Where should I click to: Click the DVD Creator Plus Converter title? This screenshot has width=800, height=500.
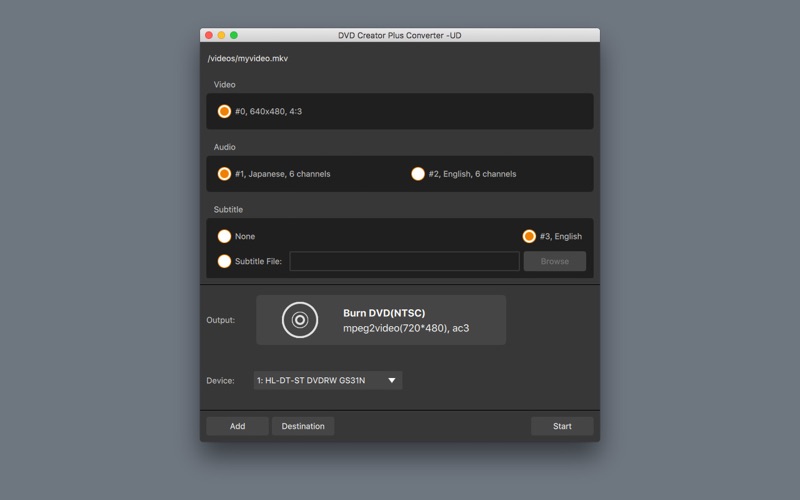(399, 35)
